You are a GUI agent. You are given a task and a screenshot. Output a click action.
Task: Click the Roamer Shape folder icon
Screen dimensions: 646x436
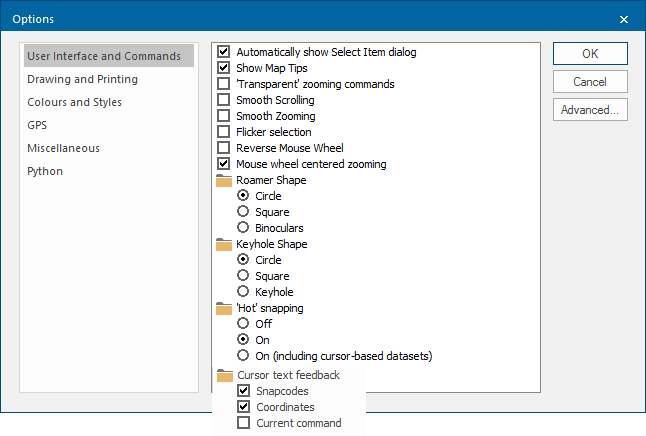tap(224, 180)
